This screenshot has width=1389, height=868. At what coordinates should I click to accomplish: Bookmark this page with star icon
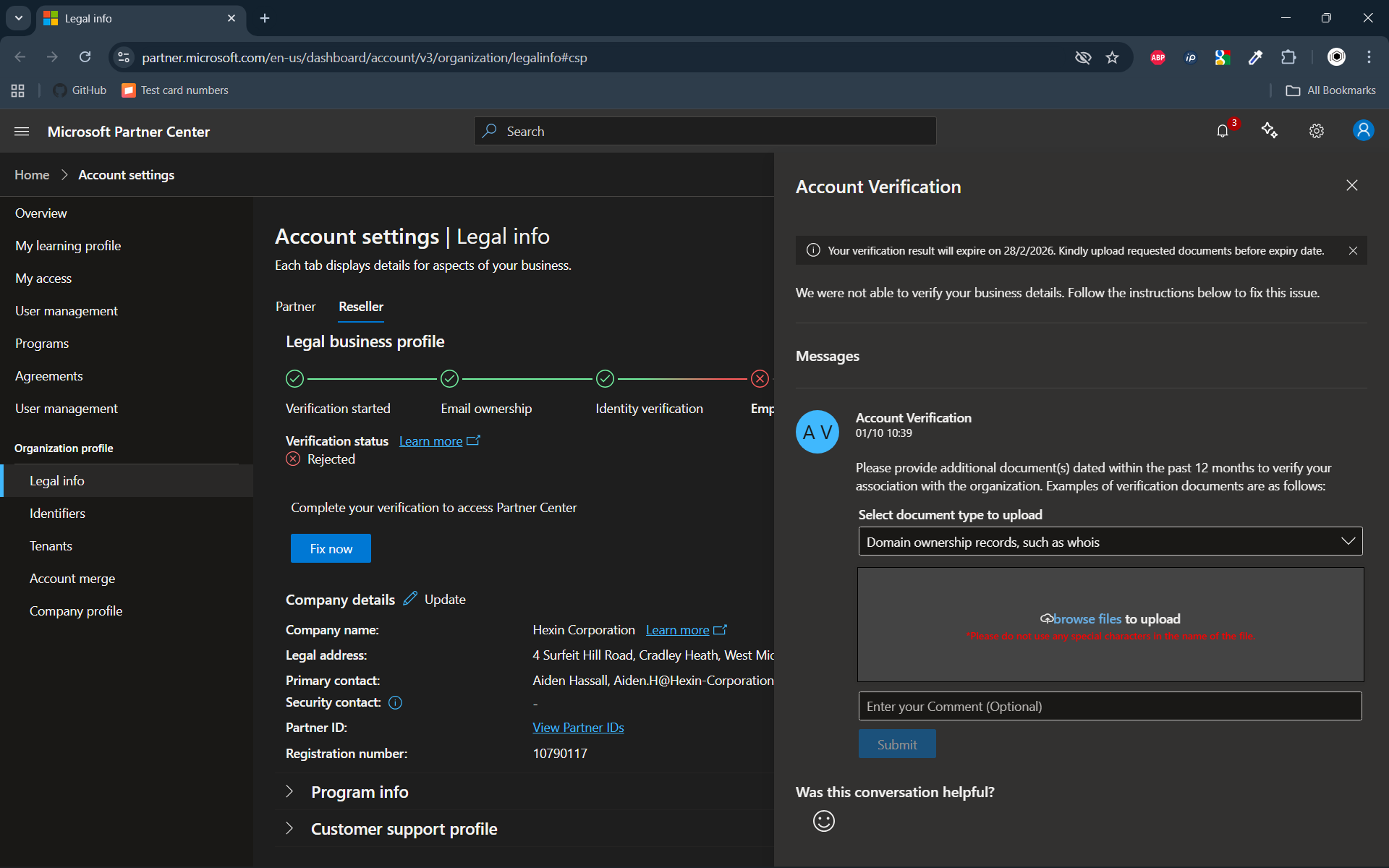pos(1112,58)
